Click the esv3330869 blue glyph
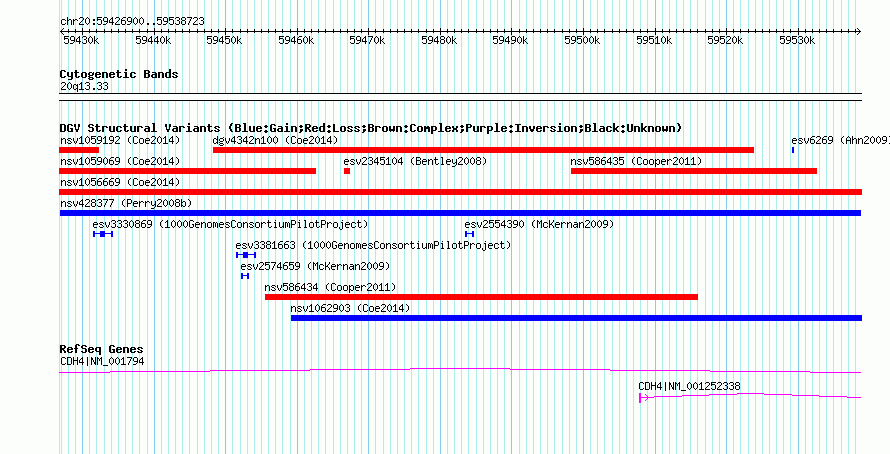Image resolution: width=890 pixels, height=454 pixels. tap(103, 234)
